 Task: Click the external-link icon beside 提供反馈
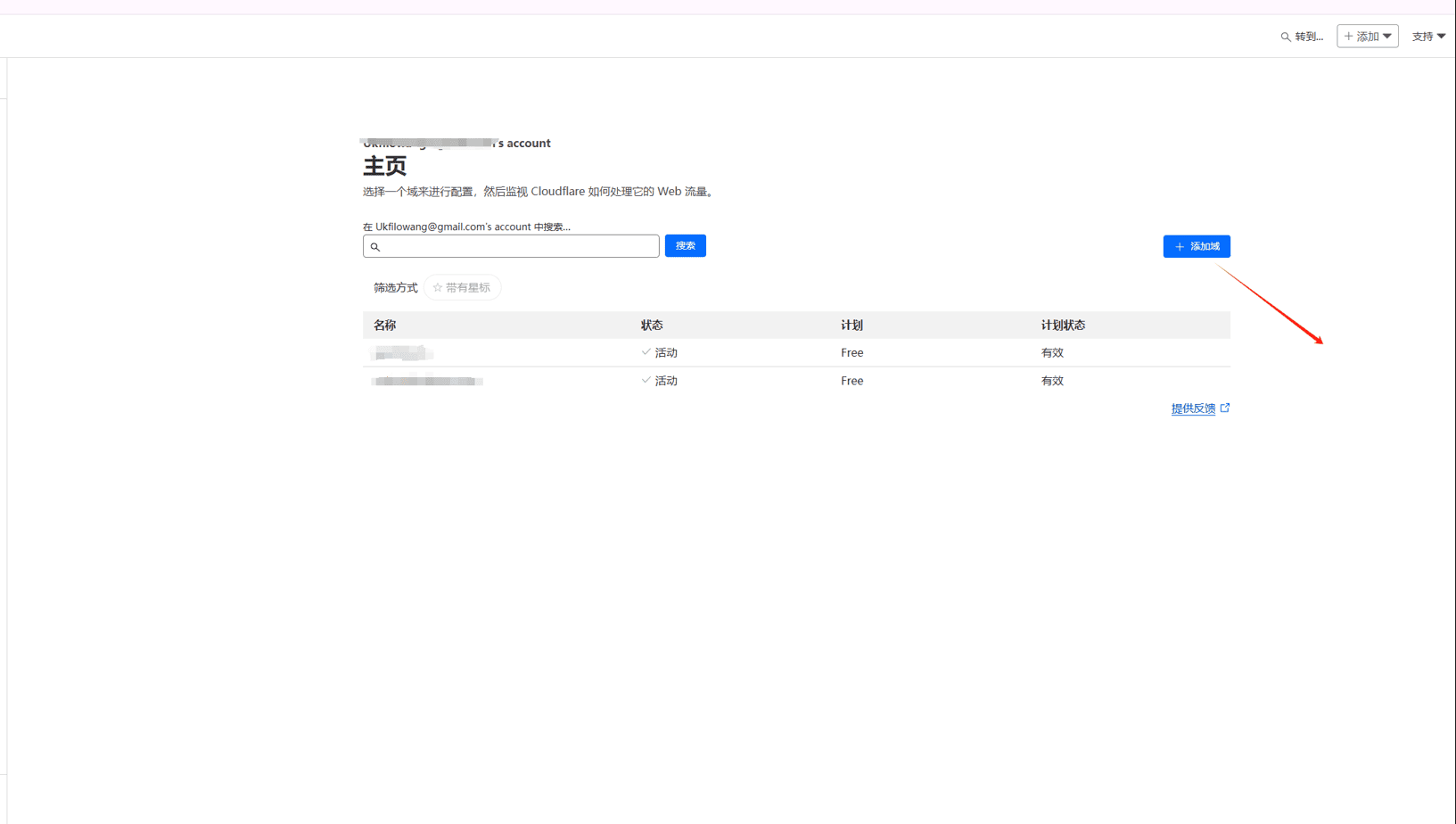1225,408
